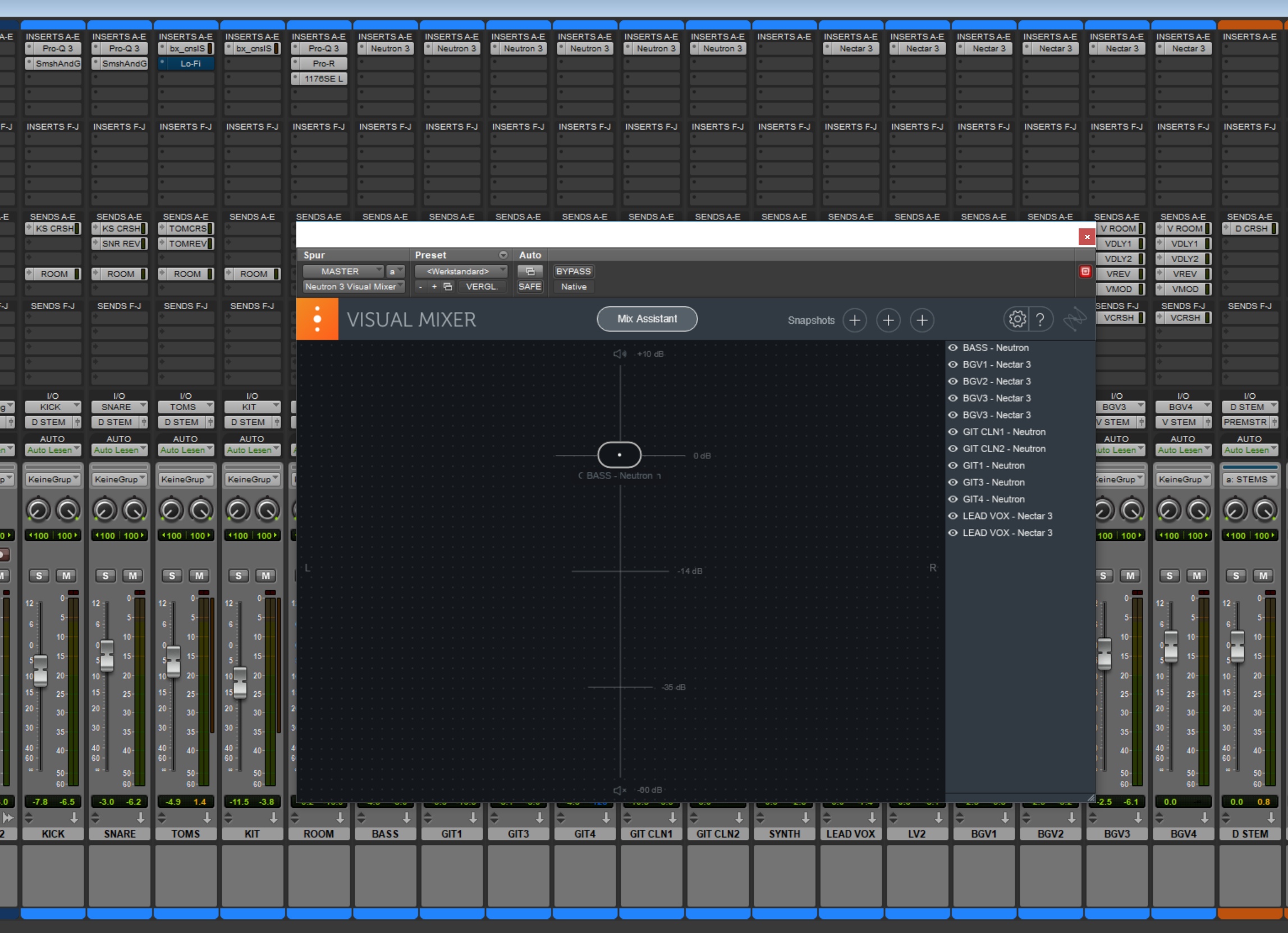Click the muted speaker icon at -60 dB

tap(620, 790)
